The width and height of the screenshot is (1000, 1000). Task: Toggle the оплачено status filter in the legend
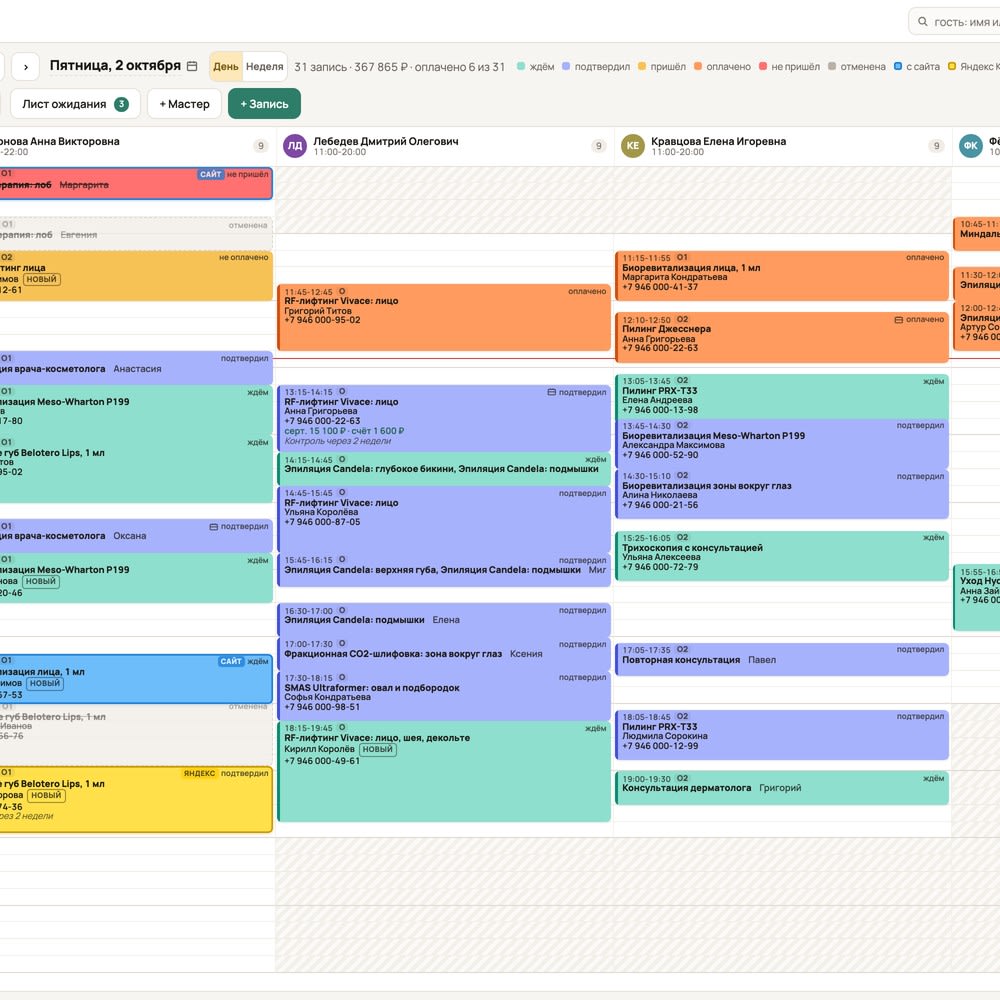click(x=723, y=66)
